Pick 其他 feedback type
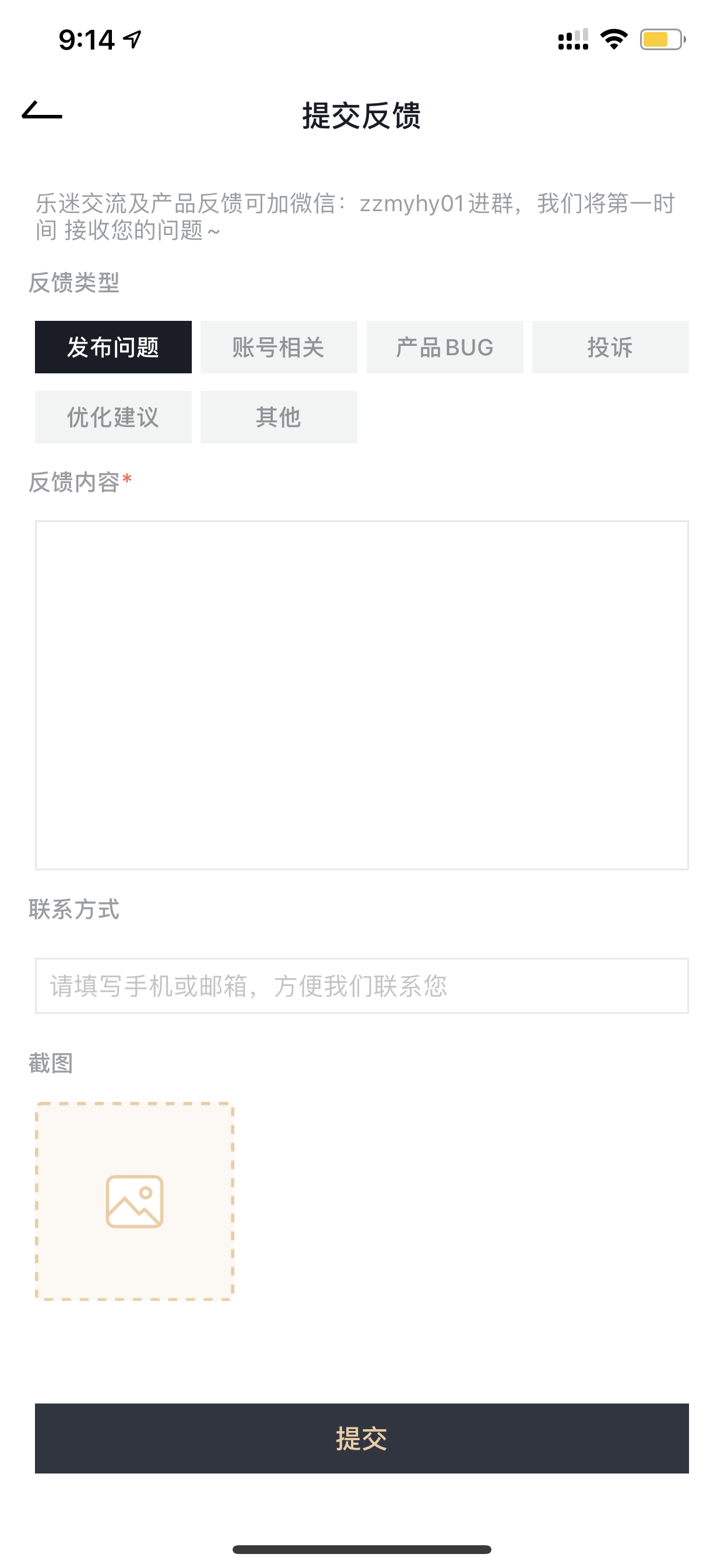The image size is (724, 1568). 279,417
